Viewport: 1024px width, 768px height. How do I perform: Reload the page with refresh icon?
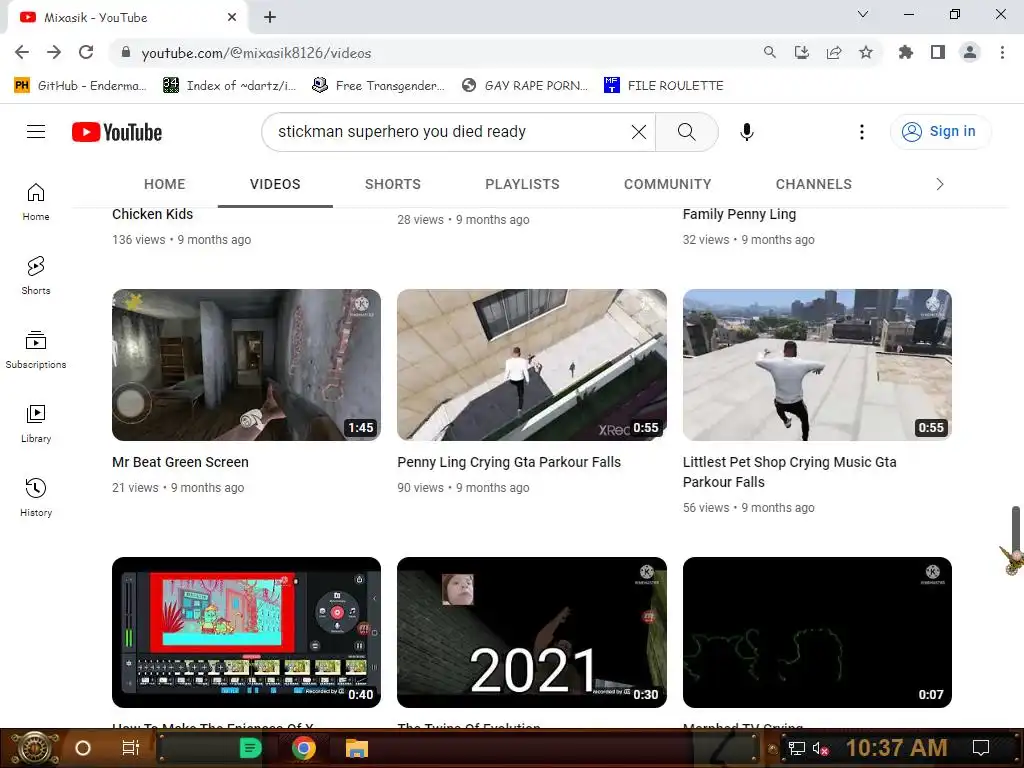tap(86, 52)
